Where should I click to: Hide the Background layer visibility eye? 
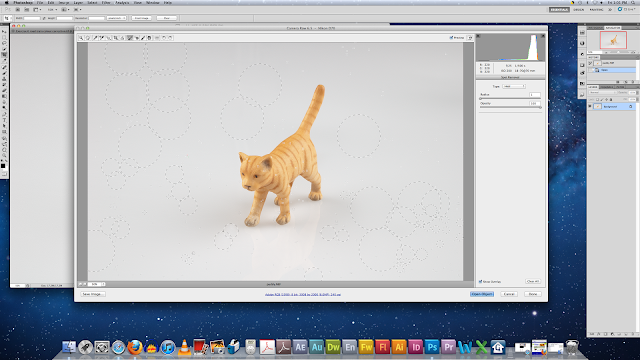[590, 107]
